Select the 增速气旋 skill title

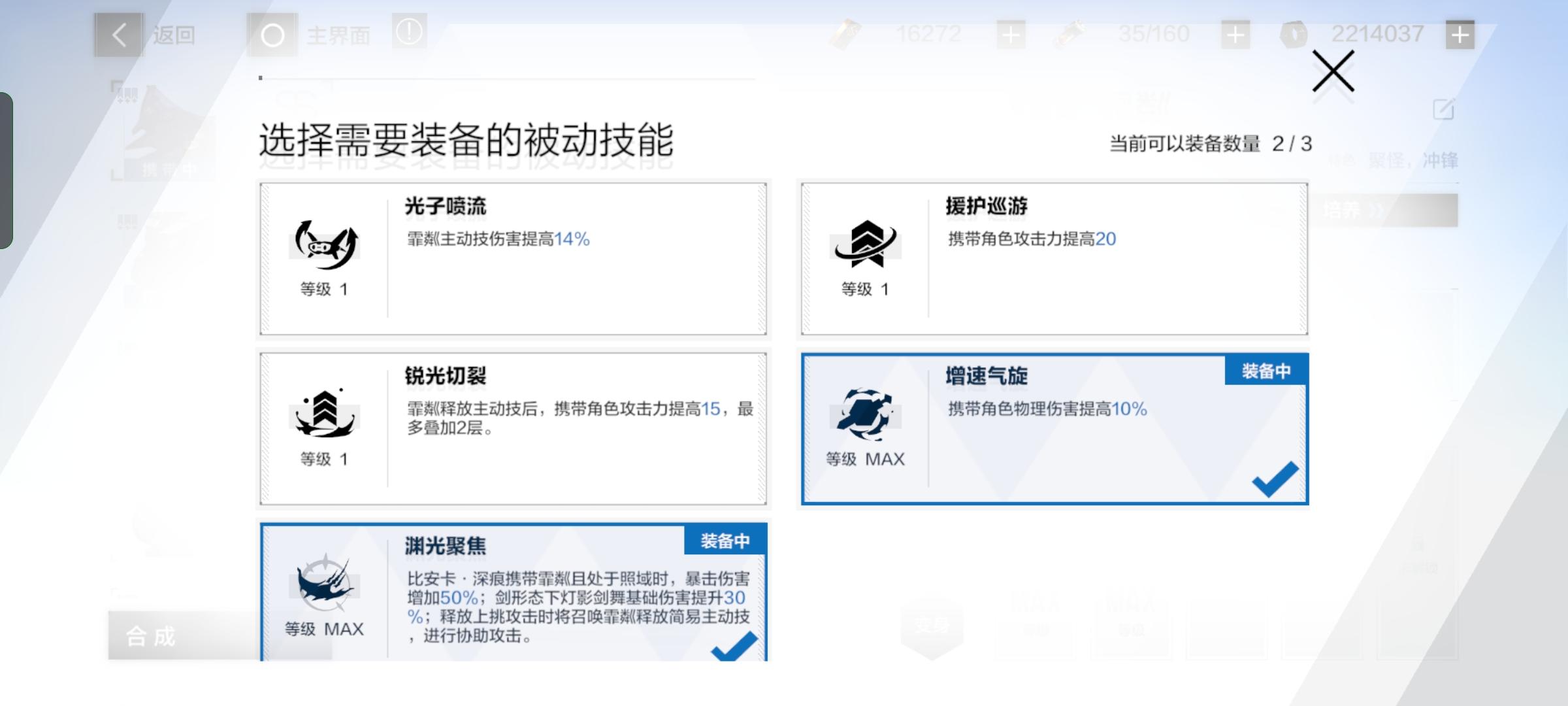pyautogui.click(x=987, y=377)
